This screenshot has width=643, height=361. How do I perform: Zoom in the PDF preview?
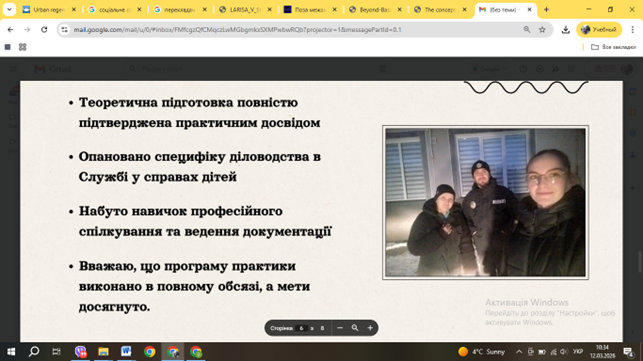point(370,328)
